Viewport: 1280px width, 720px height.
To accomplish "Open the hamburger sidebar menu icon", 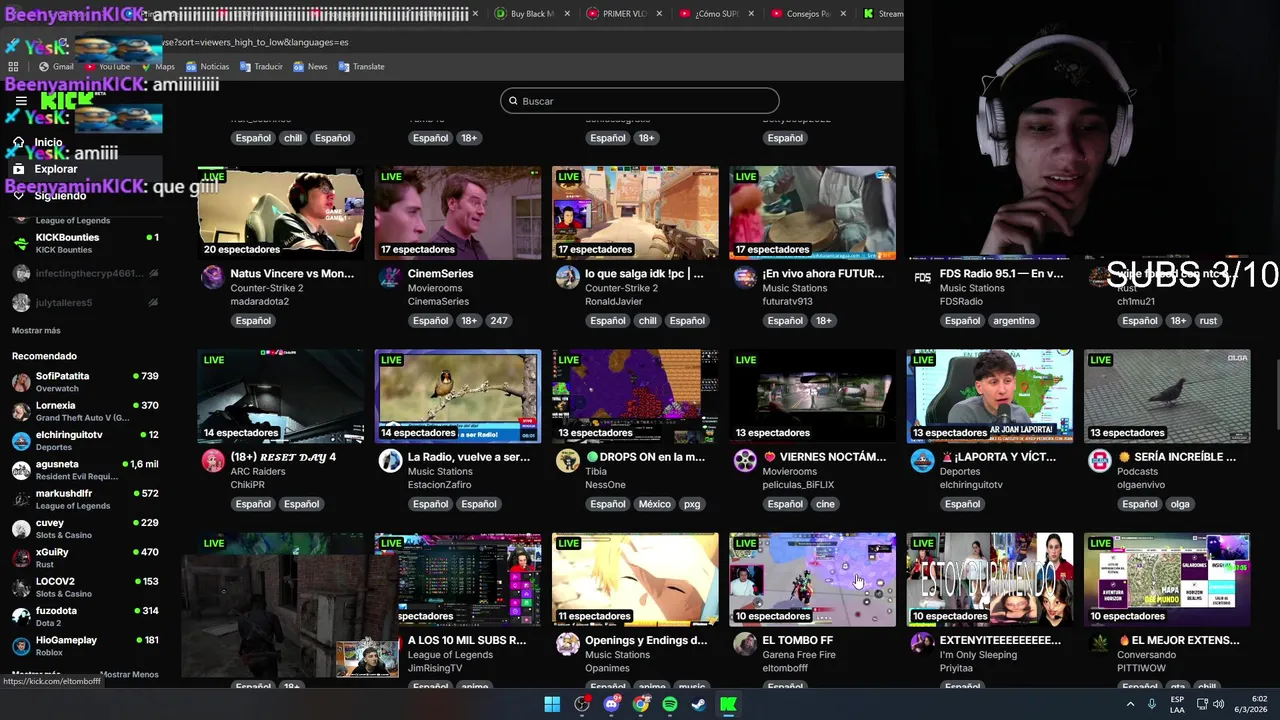I will [20, 101].
